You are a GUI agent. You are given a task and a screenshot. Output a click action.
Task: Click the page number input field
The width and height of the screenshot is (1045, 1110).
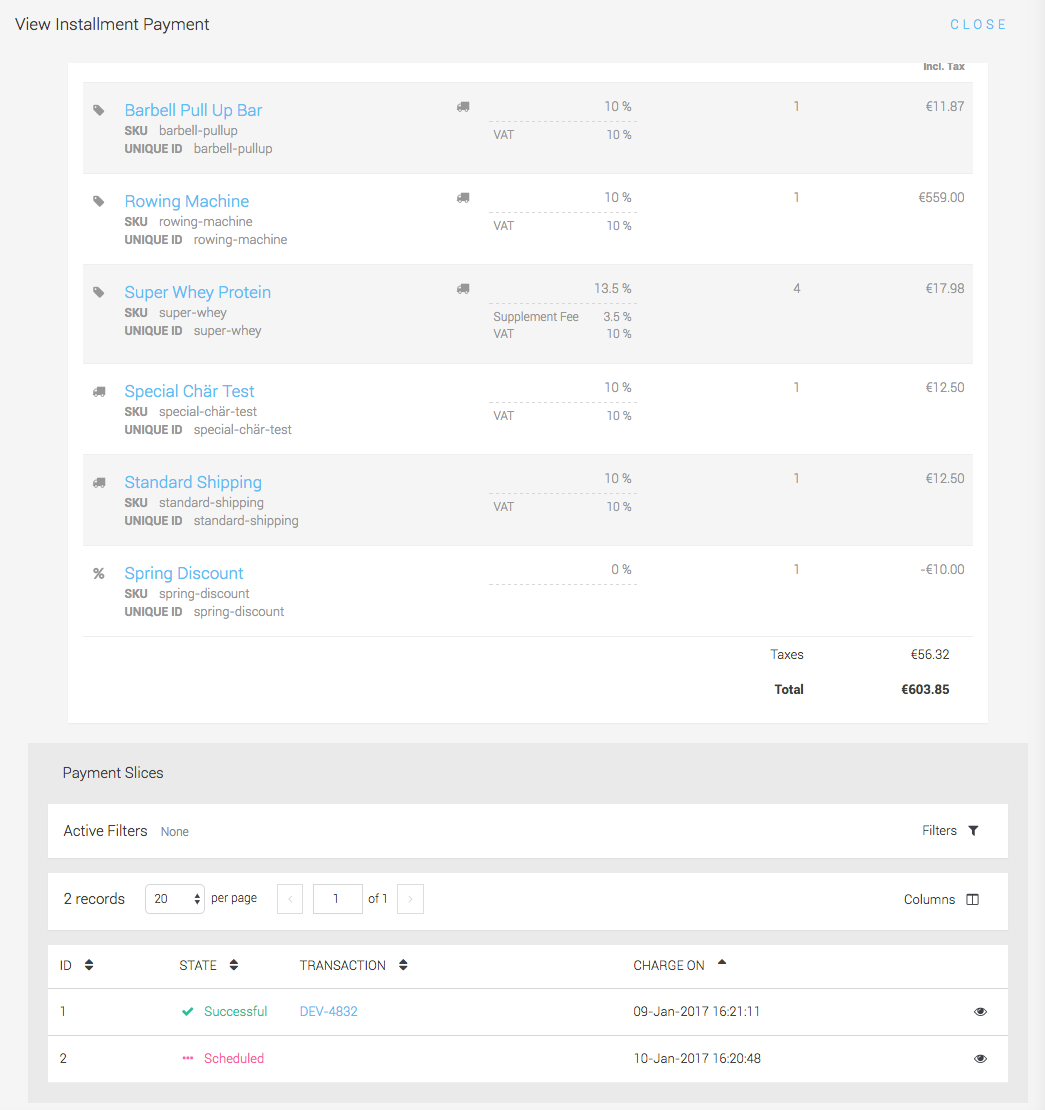coord(337,899)
